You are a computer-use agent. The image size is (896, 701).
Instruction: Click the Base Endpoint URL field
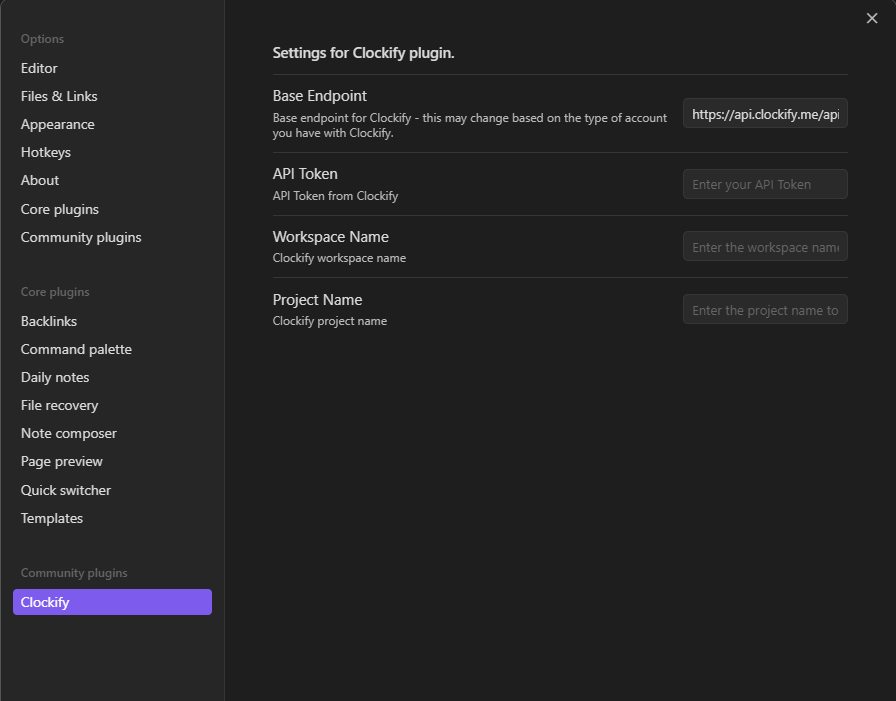click(x=765, y=114)
